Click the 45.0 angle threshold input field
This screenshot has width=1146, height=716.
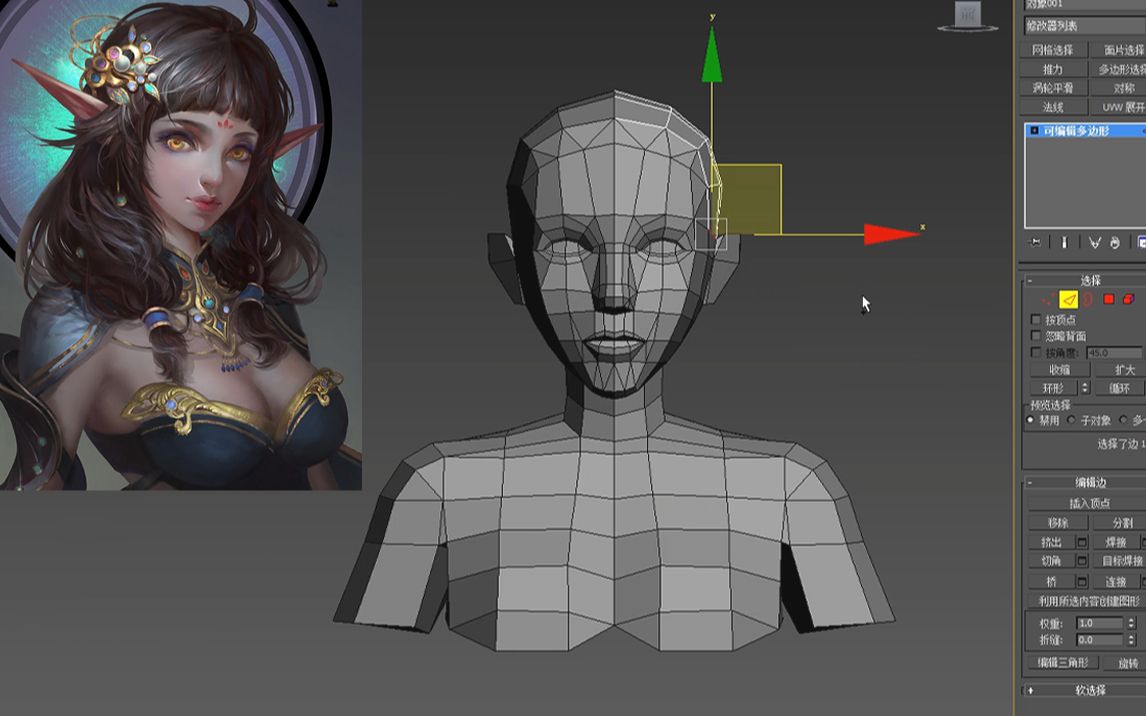coord(1110,353)
